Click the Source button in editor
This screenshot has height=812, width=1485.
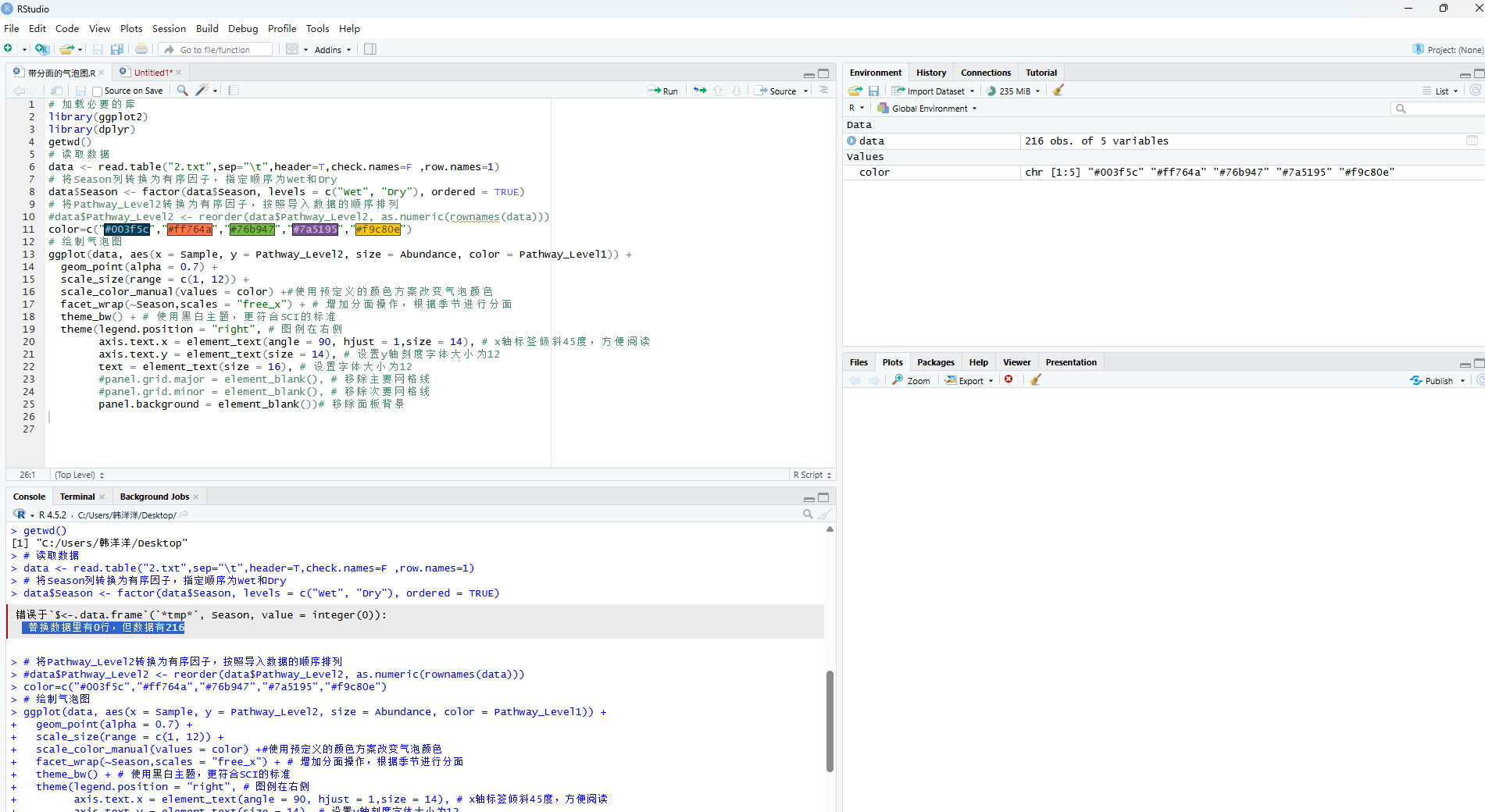[775, 91]
